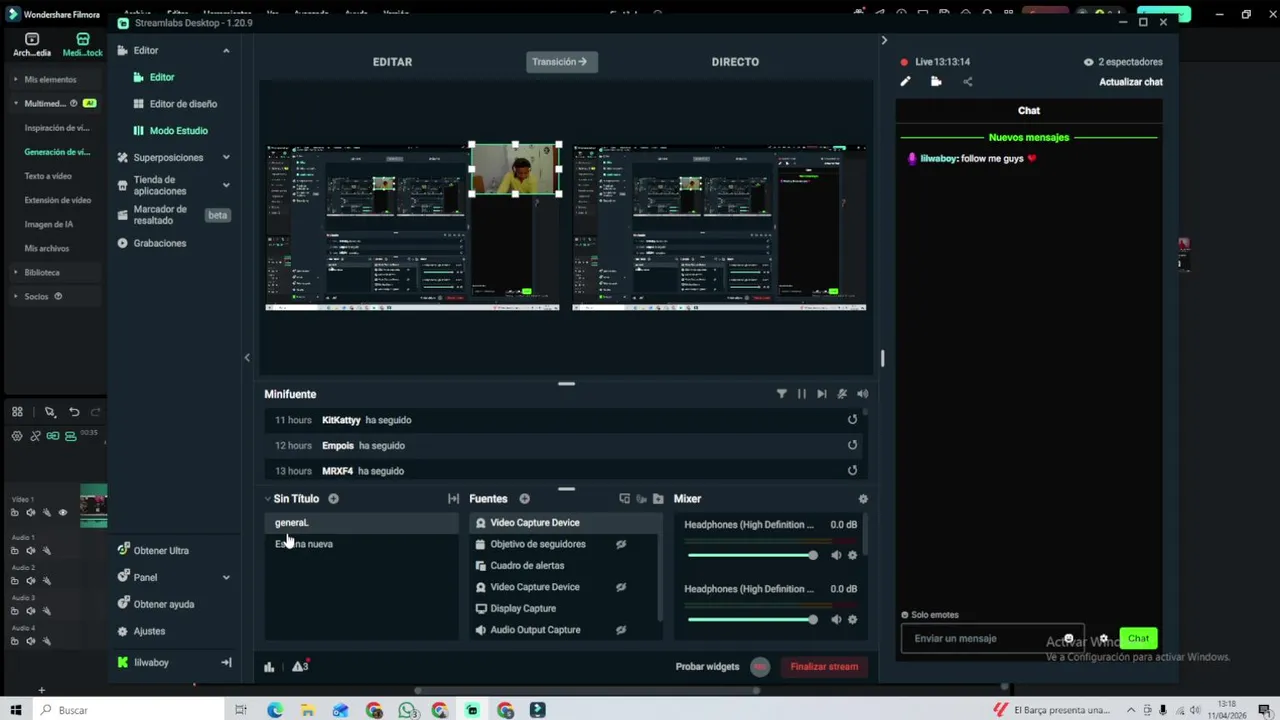Viewport: 1280px width, 720px height.
Task: Click the Transición button
Action: (561, 62)
